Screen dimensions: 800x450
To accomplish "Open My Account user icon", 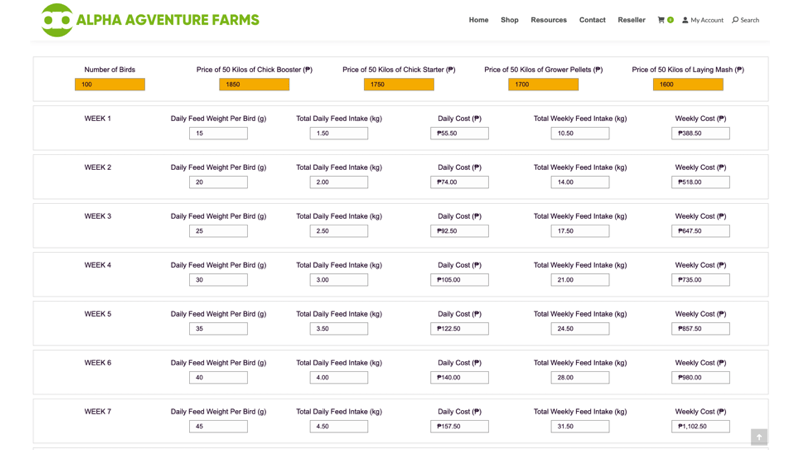I will pos(685,20).
